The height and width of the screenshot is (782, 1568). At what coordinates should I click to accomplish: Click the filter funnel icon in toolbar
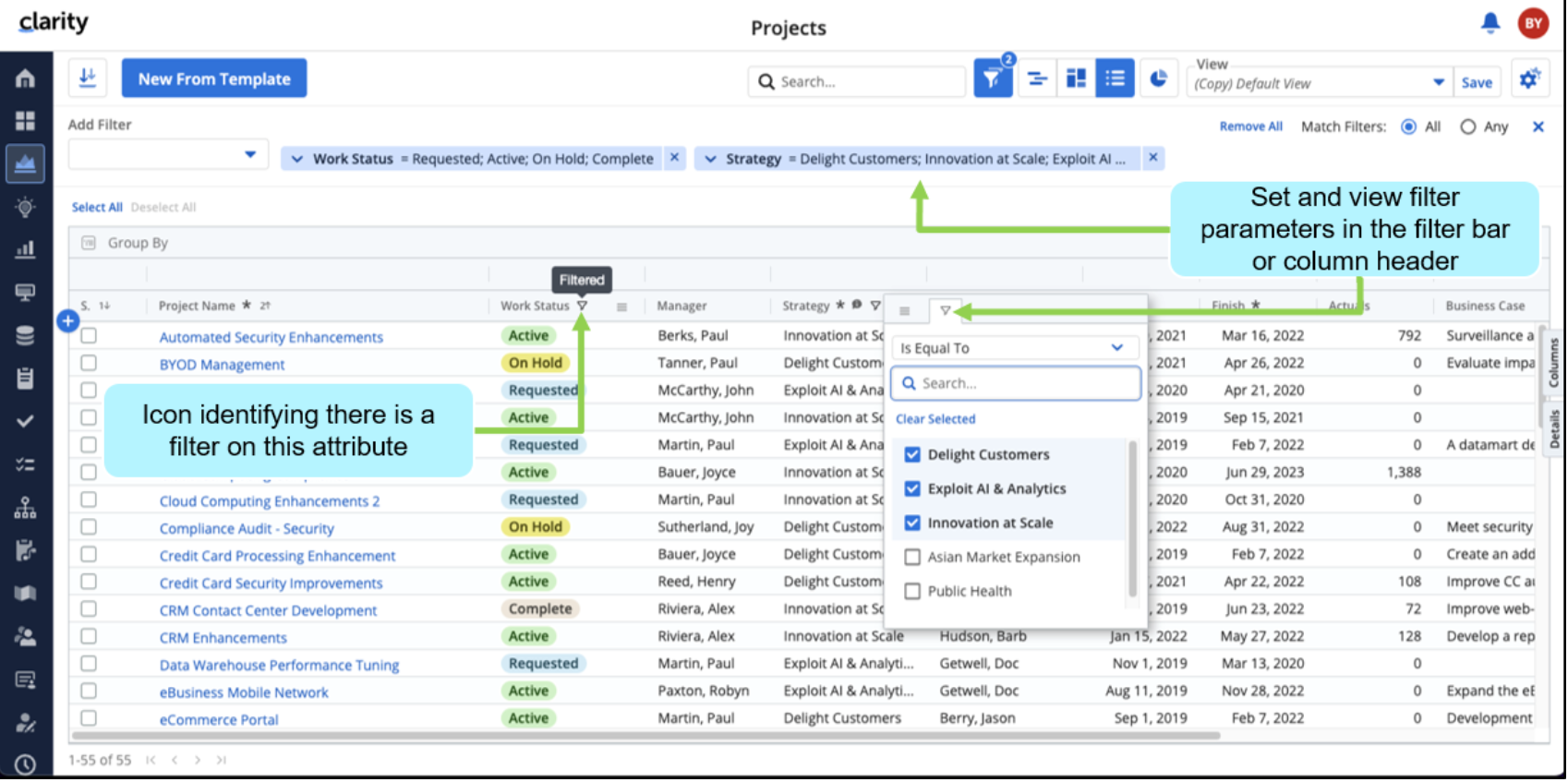click(x=993, y=79)
